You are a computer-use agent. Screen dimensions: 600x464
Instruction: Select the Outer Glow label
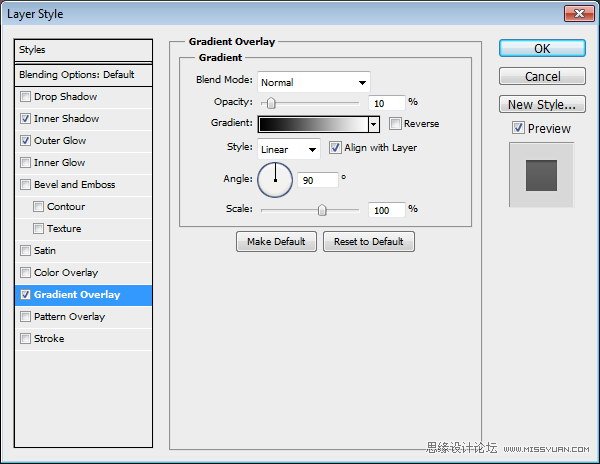click(60, 140)
